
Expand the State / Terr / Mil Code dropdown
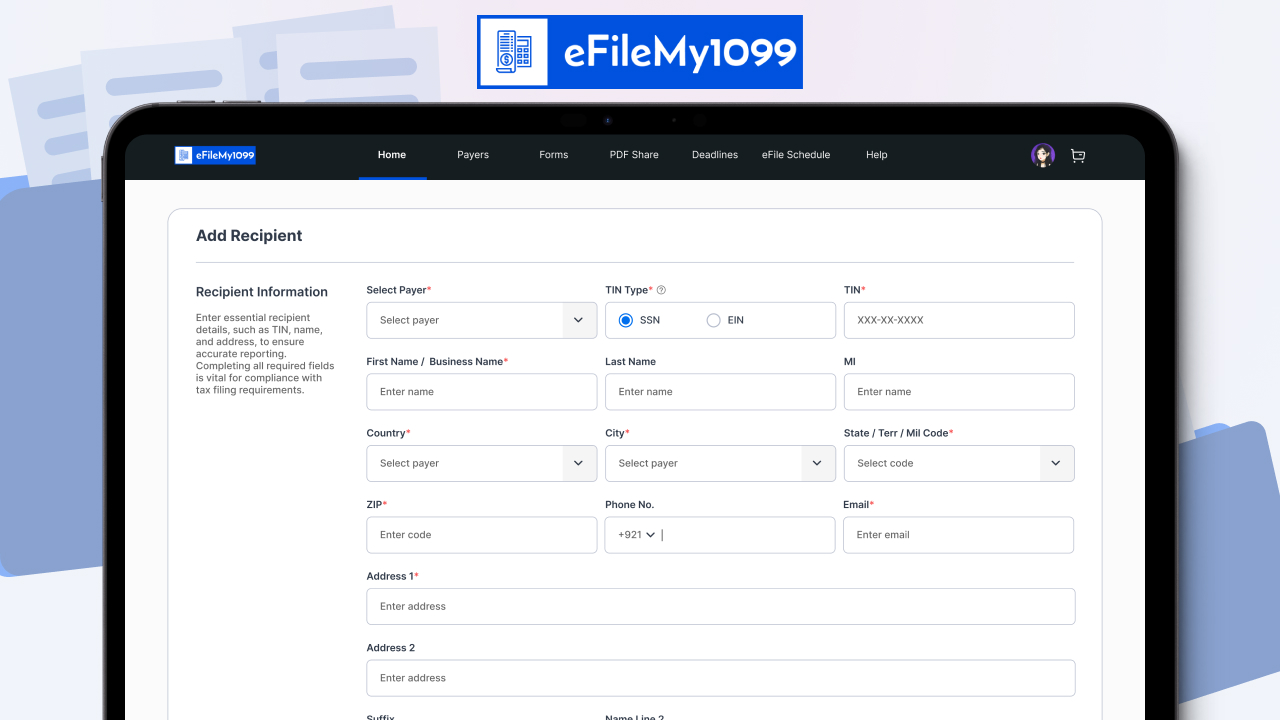click(958, 463)
